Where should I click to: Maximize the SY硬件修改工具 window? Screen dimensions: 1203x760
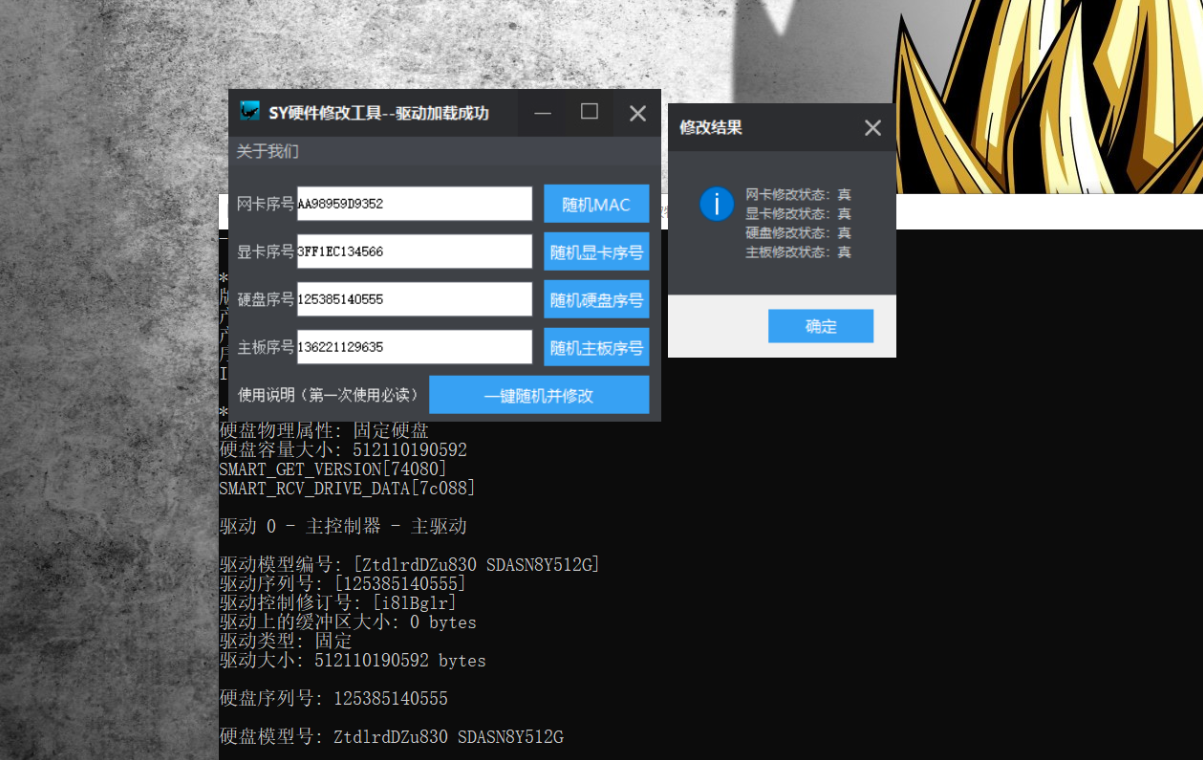589,112
